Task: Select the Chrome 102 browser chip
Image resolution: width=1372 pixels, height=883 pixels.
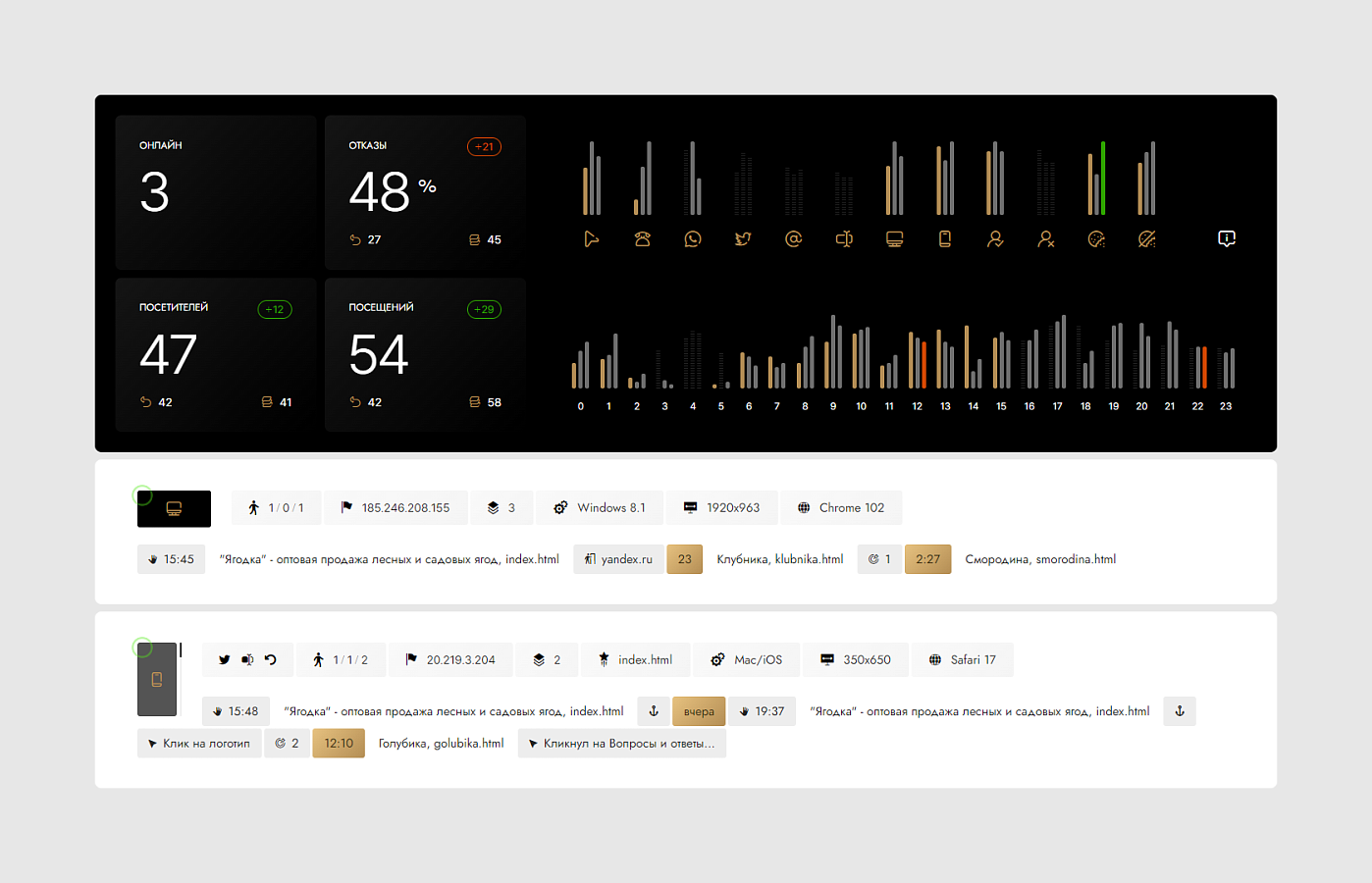Action: tap(841, 508)
